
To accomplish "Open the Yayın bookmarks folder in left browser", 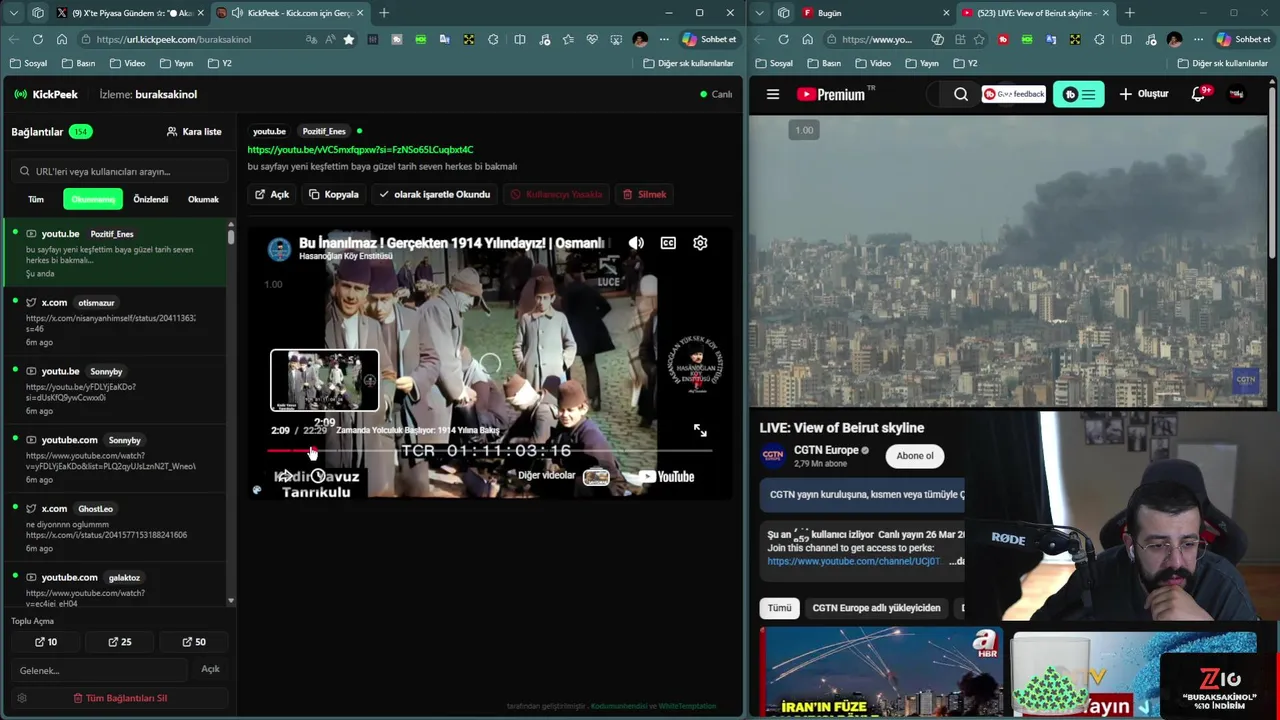I will click(176, 63).
